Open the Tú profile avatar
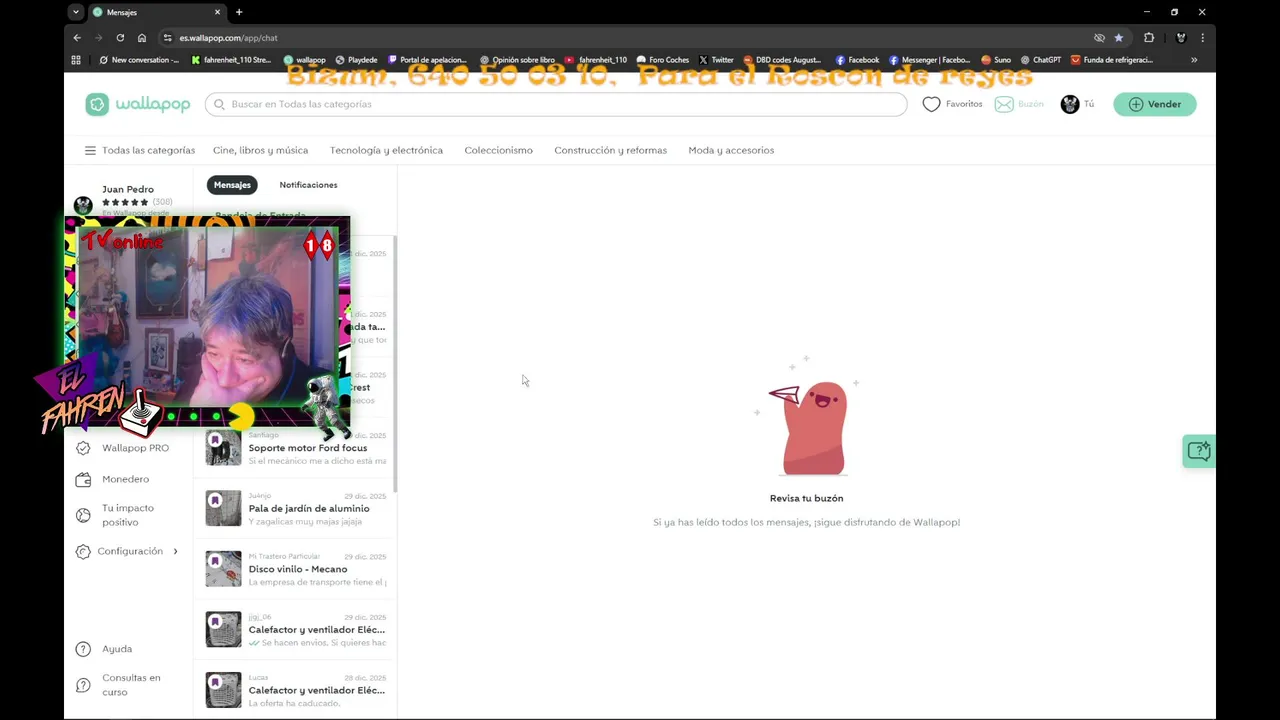 [1070, 104]
